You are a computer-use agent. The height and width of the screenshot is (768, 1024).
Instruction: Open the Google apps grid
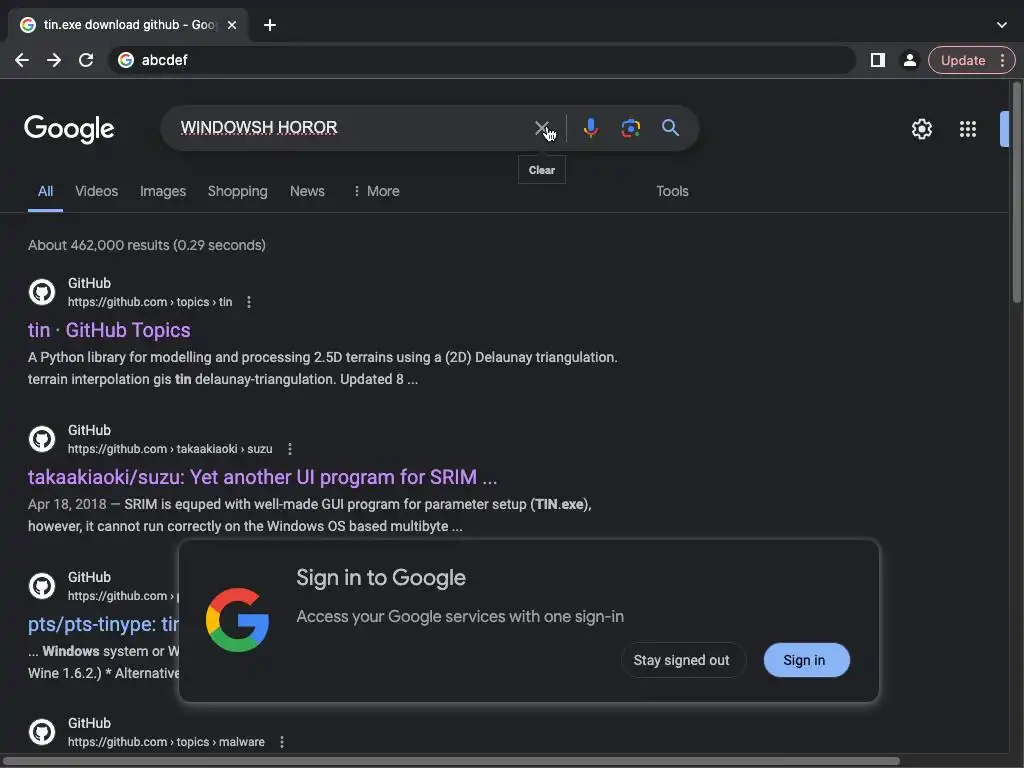(x=968, y=129)
